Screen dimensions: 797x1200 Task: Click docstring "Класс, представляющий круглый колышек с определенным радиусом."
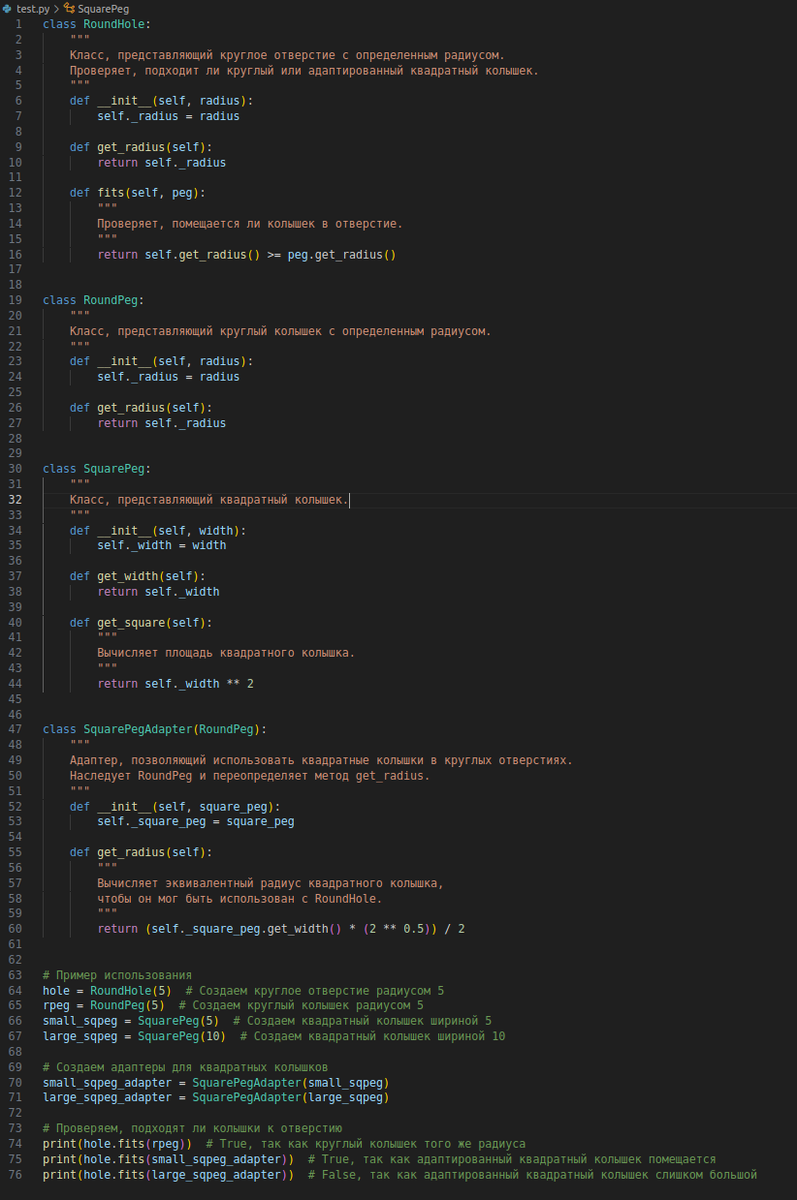point(280,331)
